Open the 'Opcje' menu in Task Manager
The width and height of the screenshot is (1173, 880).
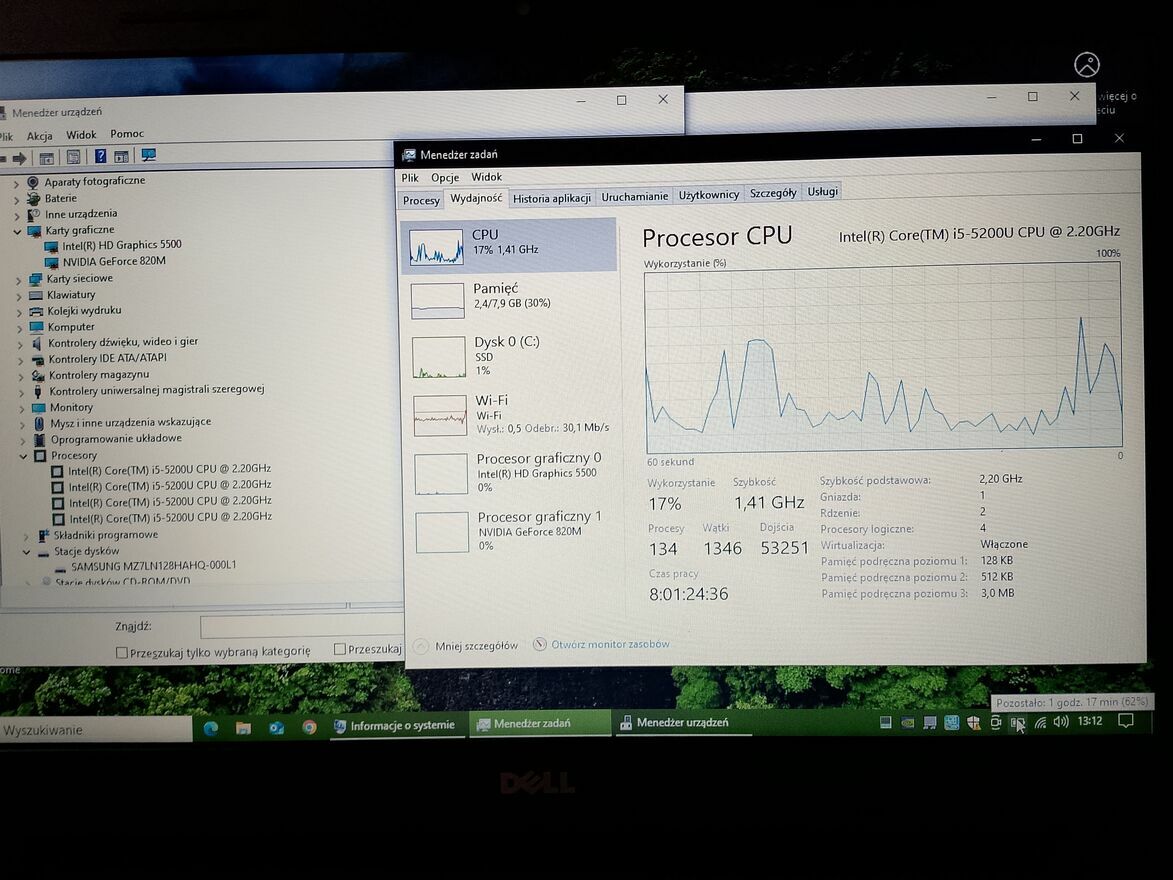tap(445, 177)
